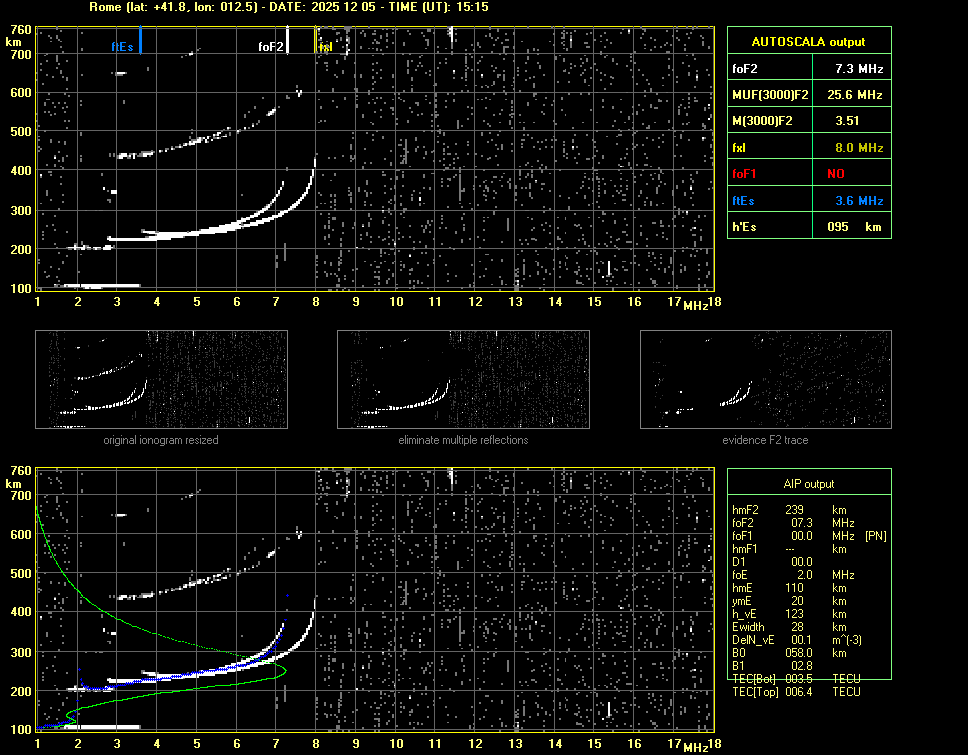
Task: Click the B0 058.0 km row
Action: pos(796,653)
